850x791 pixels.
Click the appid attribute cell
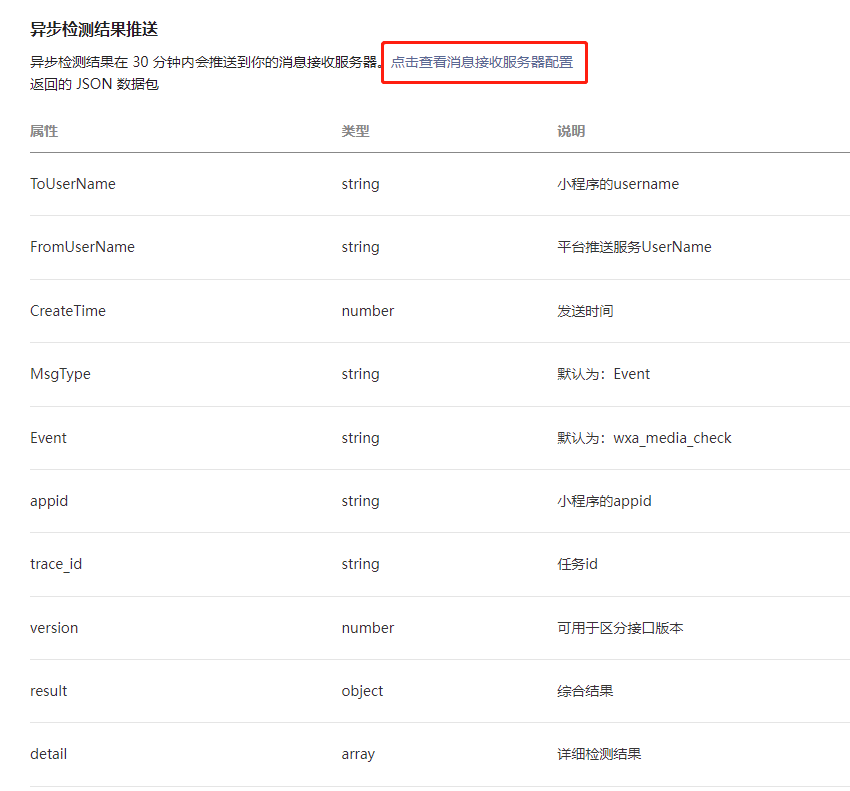pyautogui.click(x=49, y=501)
